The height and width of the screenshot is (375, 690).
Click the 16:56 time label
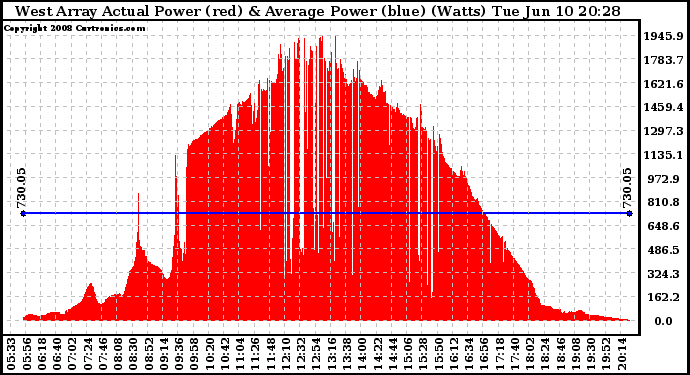pyautogui.click(x=483, y=354)
